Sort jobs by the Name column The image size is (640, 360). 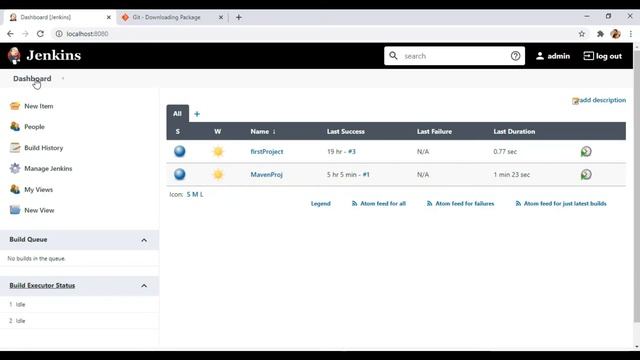tap(263, 131)
